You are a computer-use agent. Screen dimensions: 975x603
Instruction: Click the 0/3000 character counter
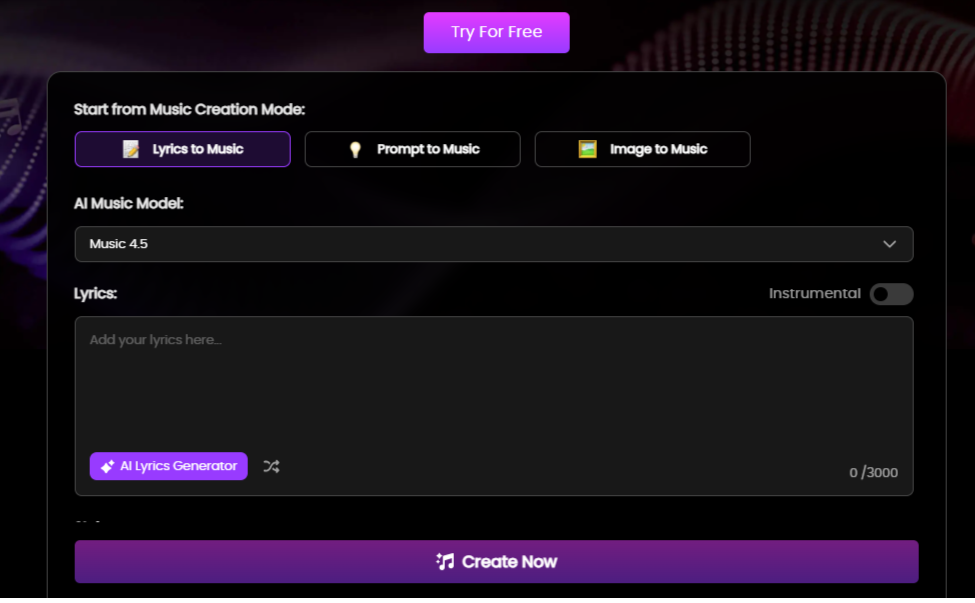coord(873,472)
